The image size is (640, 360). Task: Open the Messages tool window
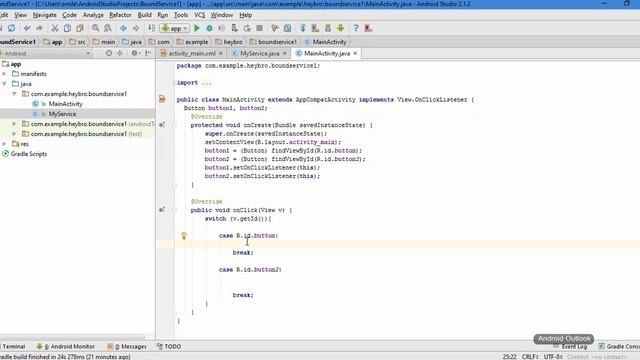point(127,346)
